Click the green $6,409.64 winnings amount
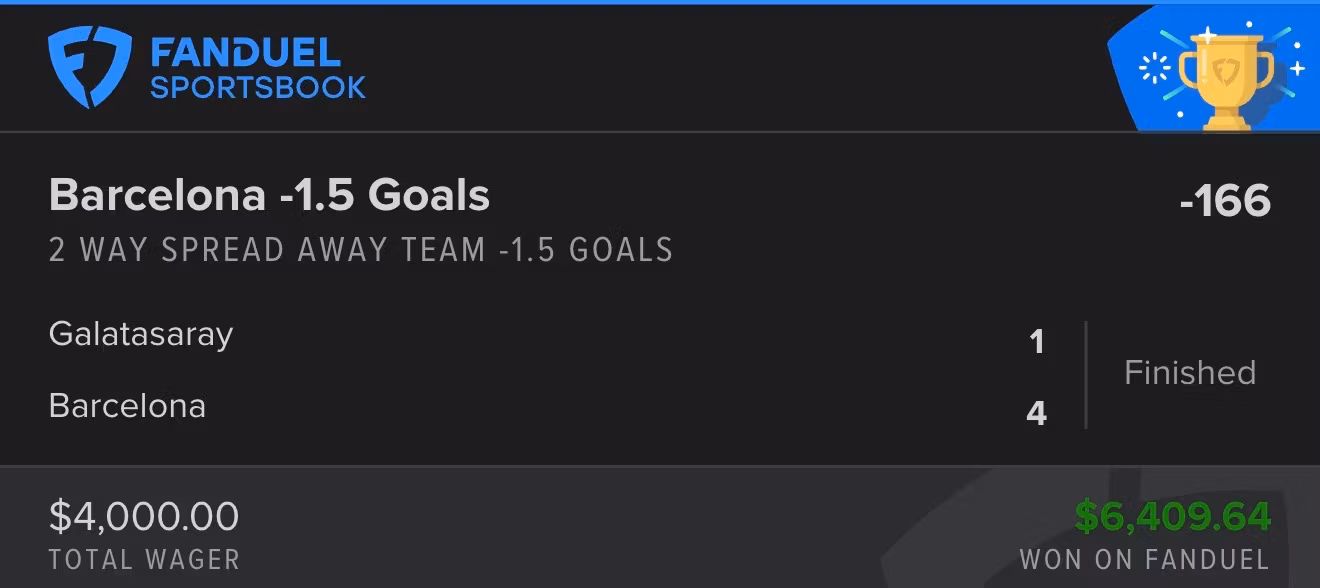The width and height of the screenshot is (1320, 588). click(x=1173, y=517)
